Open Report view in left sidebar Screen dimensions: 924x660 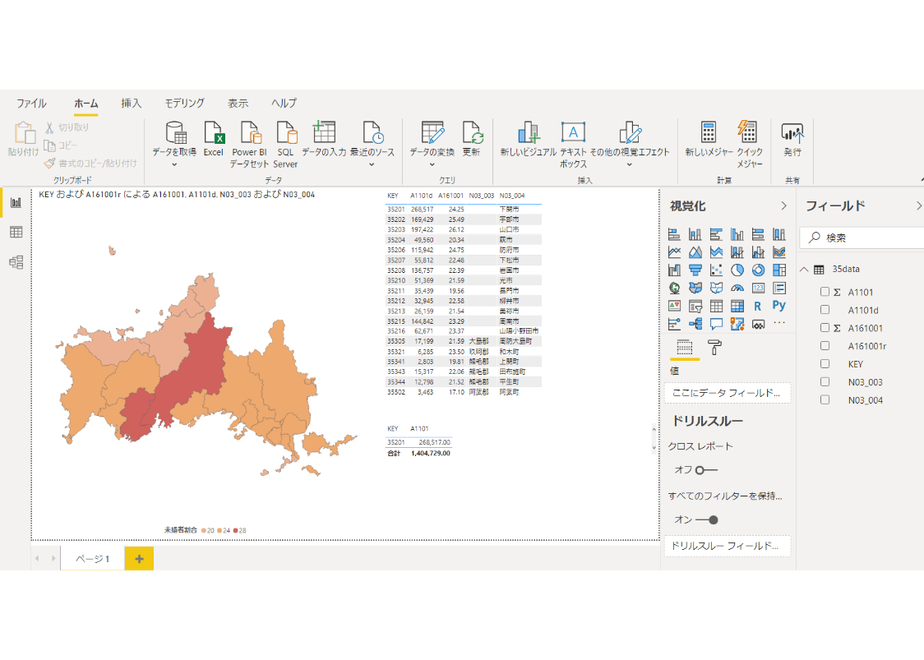click(16, 203)
